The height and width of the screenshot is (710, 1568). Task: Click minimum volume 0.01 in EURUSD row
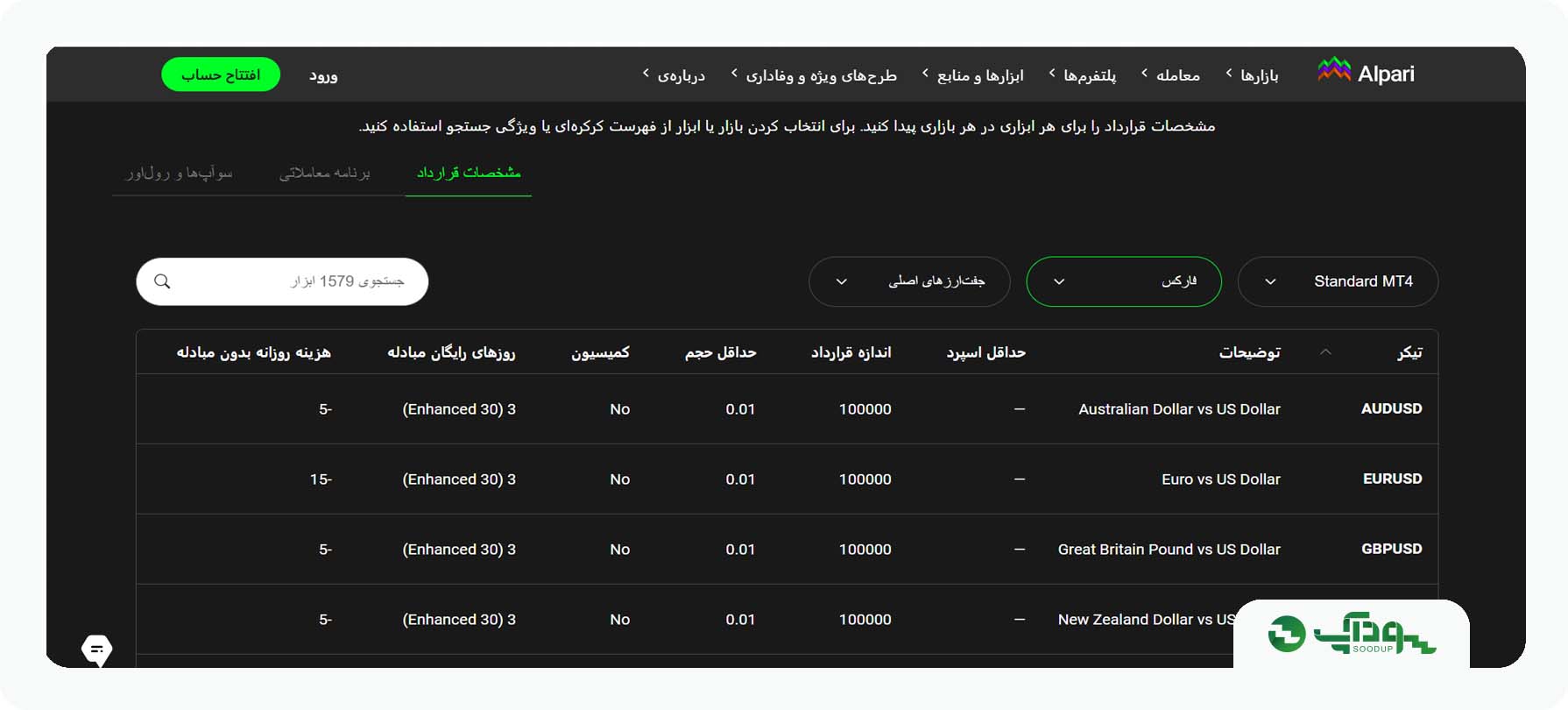coord(740,479)
